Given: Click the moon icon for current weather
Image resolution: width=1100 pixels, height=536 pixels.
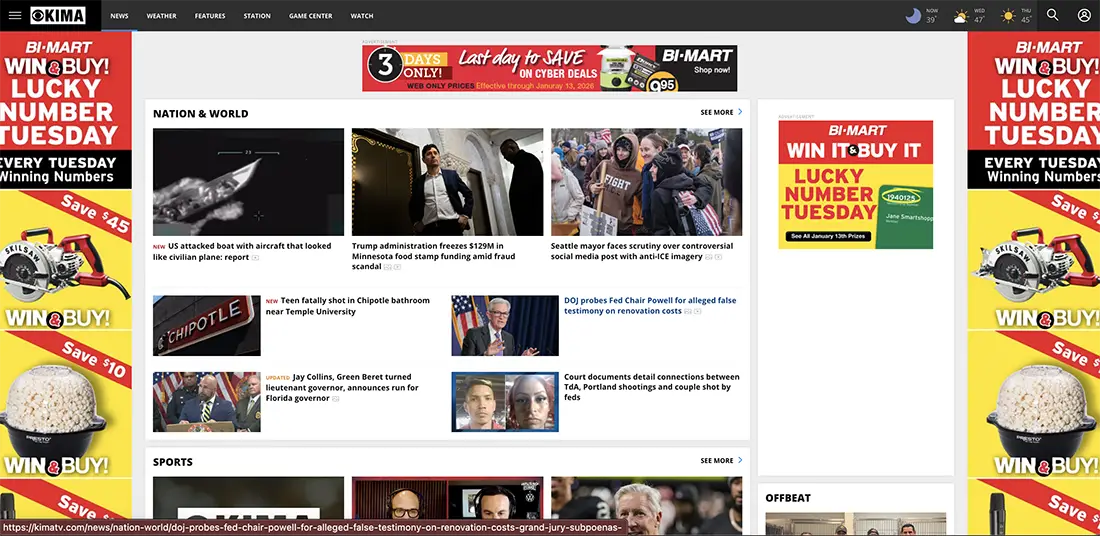Looking at the screenshot, I should click(x=913, y=15).
